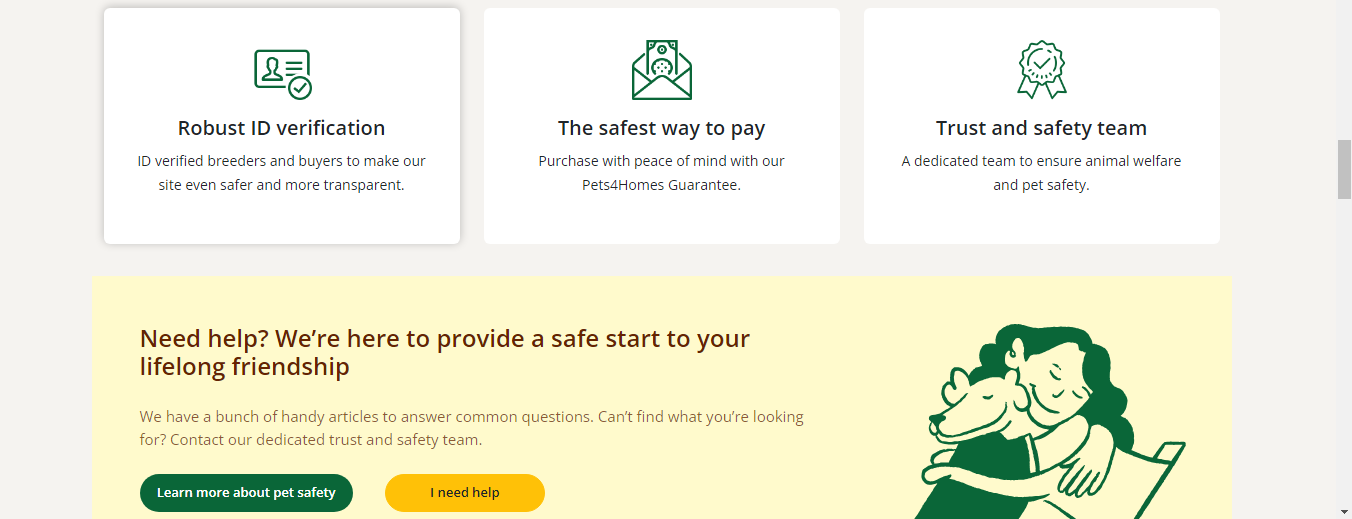This screenshot has height=519, width=1352.
Task: Click the vertical scrollbar thumb
Action: coord(1344,170)
